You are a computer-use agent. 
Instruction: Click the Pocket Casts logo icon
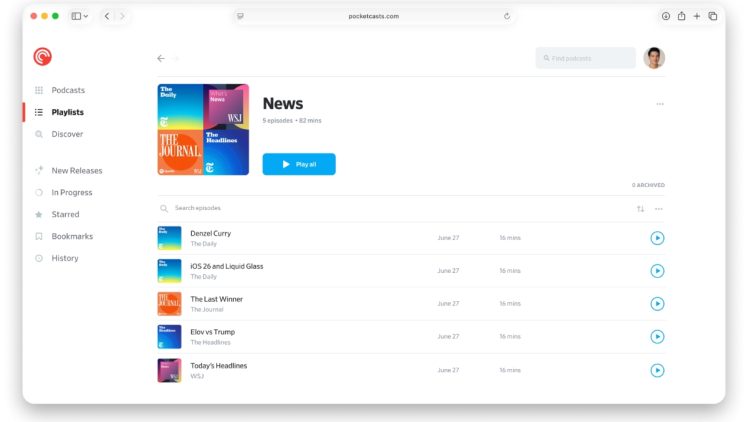(x=42, y=57)
